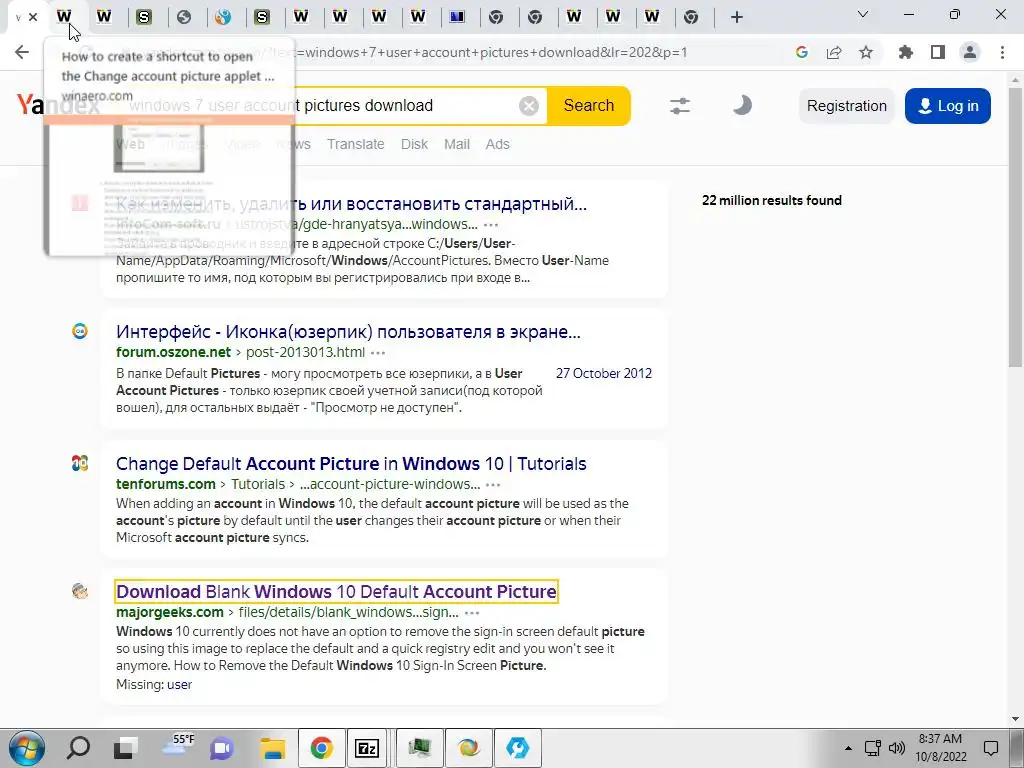
Task: Open taskbar search magnifier
Action: click(78, 748)
